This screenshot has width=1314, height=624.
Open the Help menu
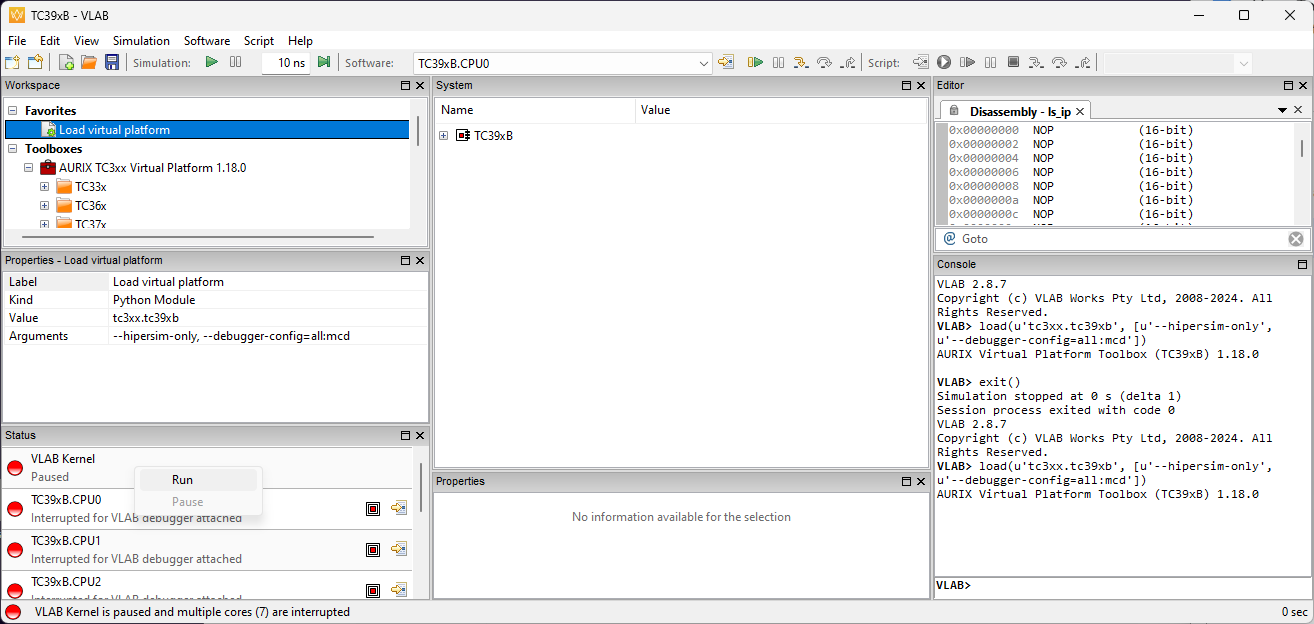(300, 41)
